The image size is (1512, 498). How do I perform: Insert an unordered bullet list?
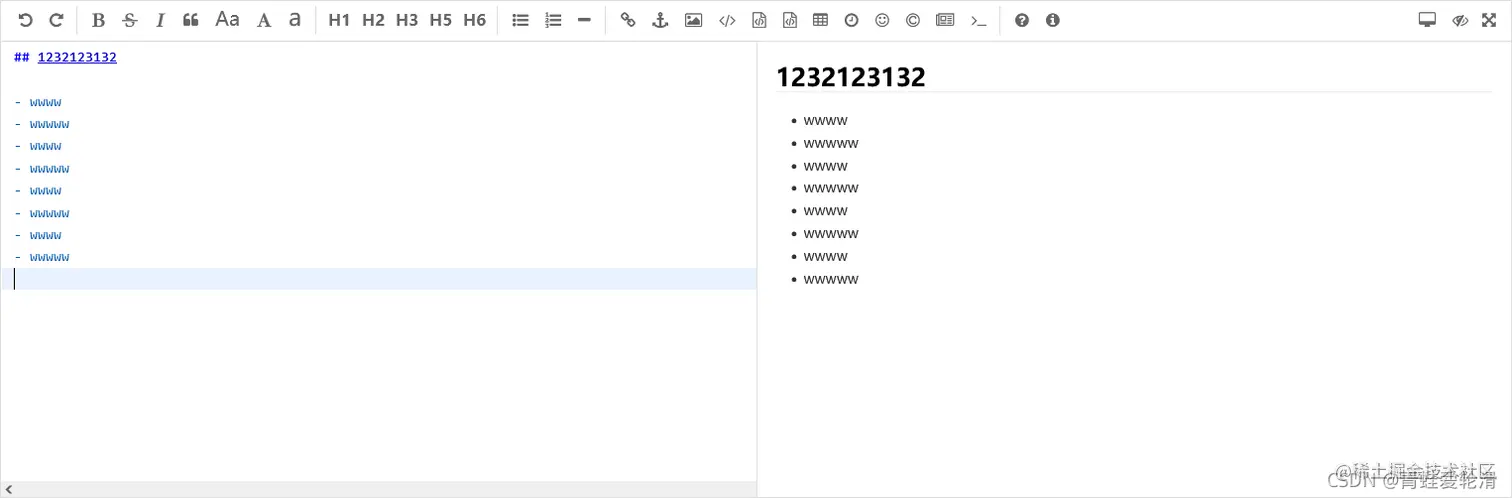pos(520,20)
